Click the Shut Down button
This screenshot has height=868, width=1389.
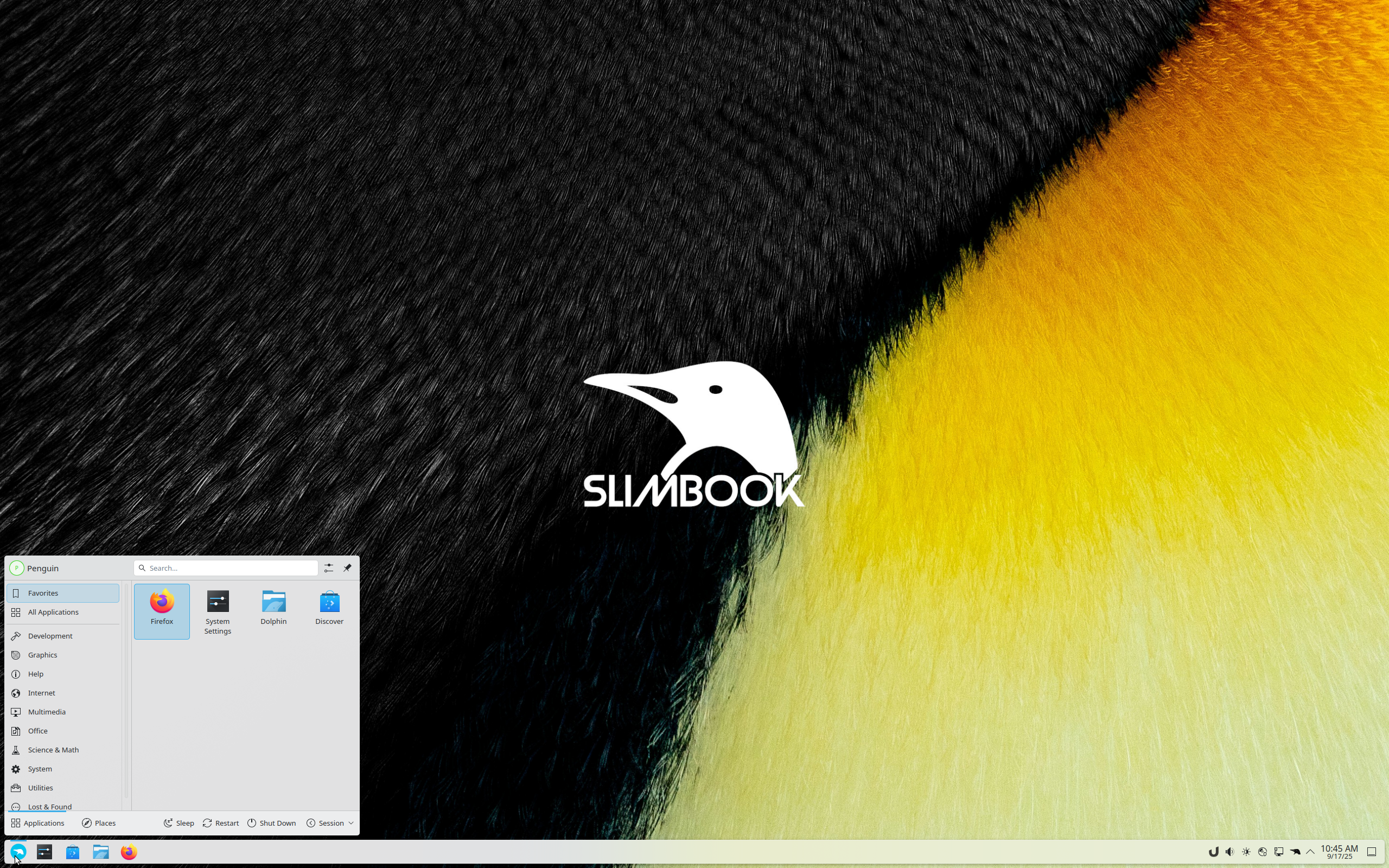pyautogui.click(x=272, y=823)
